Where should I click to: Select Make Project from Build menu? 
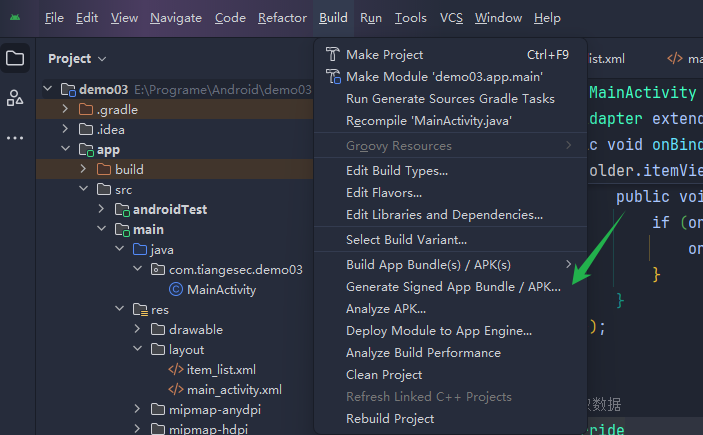pos(451,54)
